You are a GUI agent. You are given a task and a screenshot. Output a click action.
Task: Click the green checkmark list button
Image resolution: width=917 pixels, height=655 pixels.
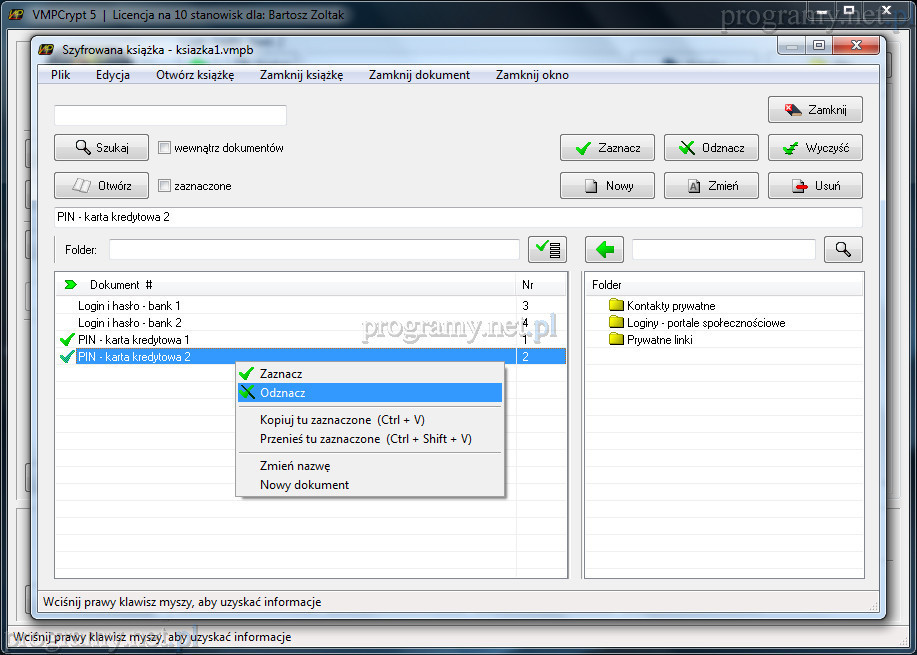[x=548, y=250]
